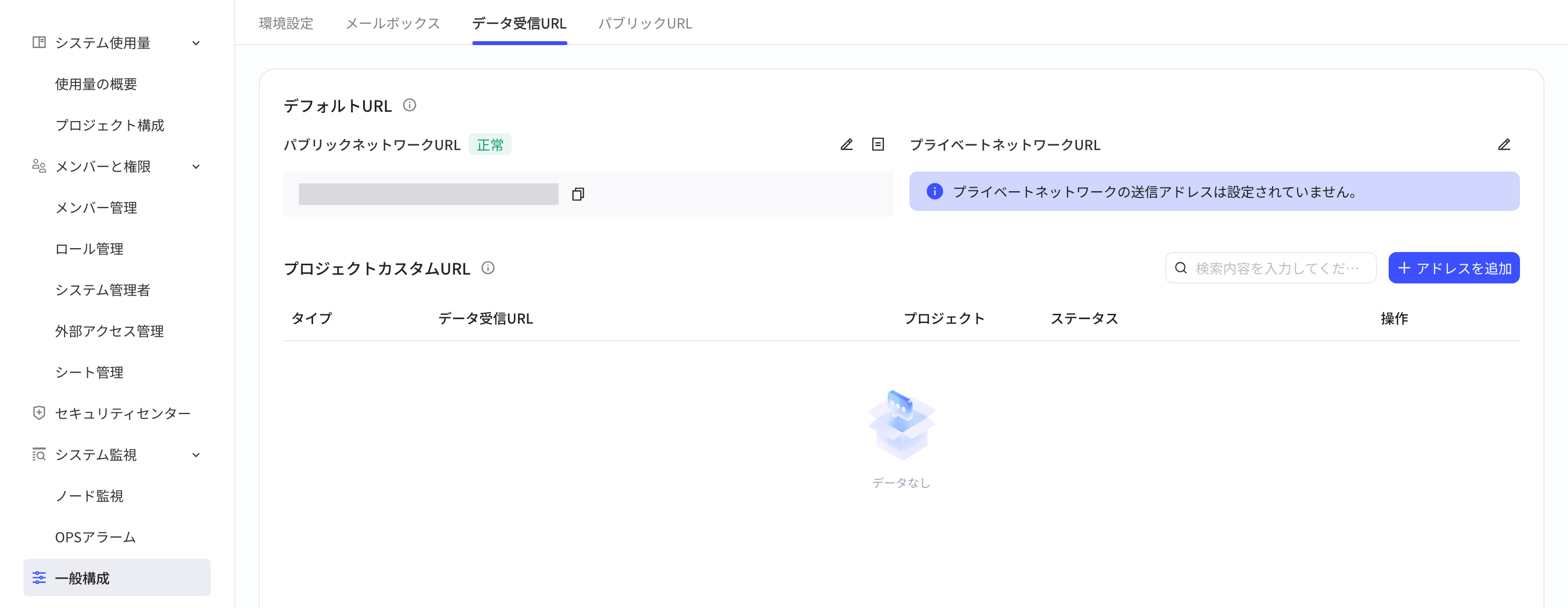This screenshot has height=608, width=1568.
Task: Click the ステータス column header
Action: pos(1084,318)
